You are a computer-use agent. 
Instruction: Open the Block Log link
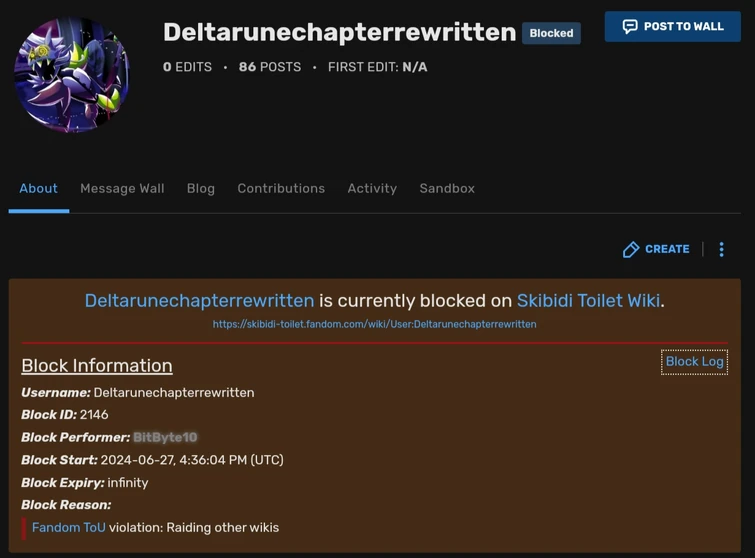(x=694, y=362)
